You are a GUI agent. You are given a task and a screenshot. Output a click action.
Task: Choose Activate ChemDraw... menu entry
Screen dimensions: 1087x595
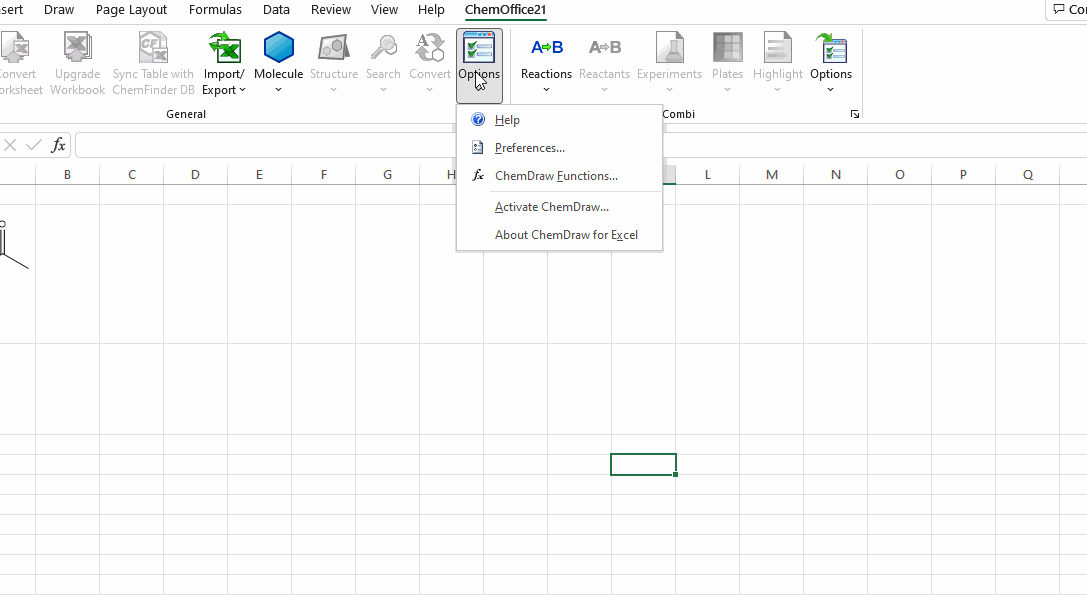click(559, 207)
